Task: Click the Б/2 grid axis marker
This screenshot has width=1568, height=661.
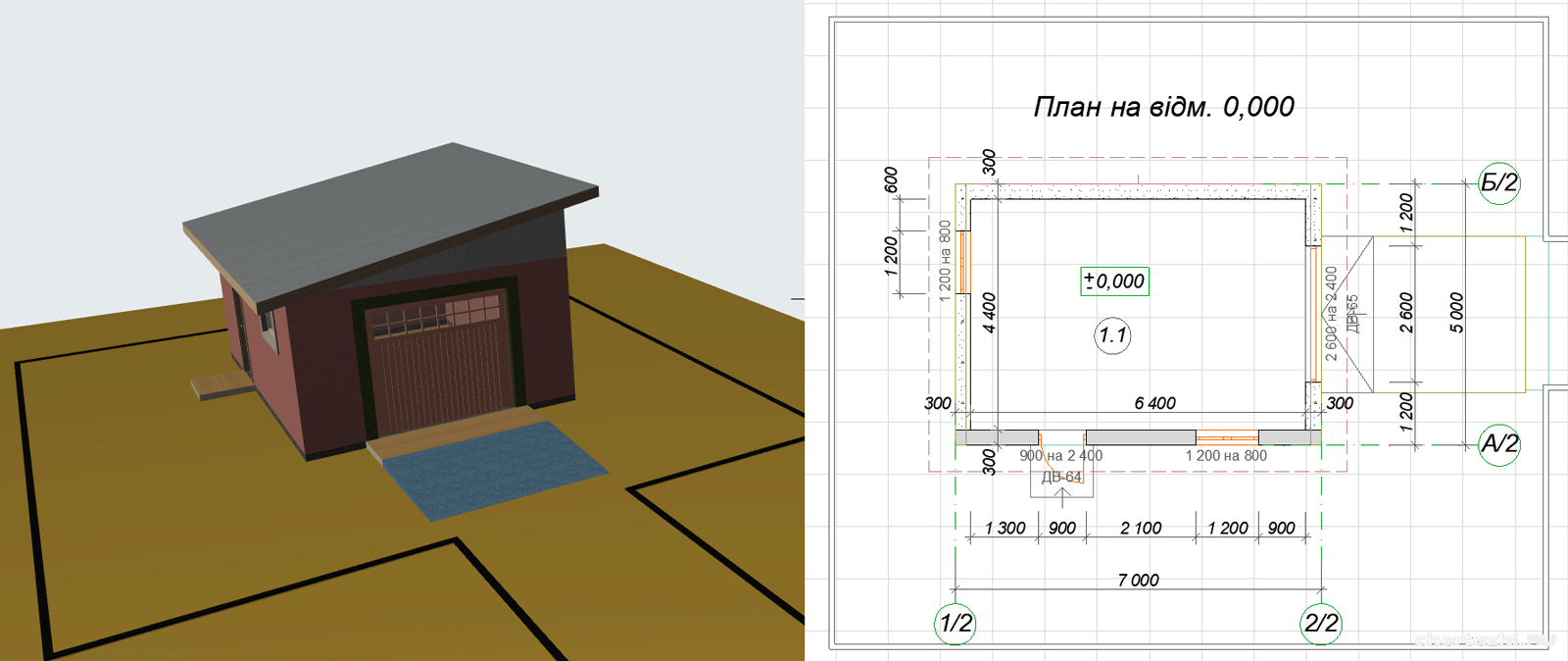Action: [x=1498, y=183]
